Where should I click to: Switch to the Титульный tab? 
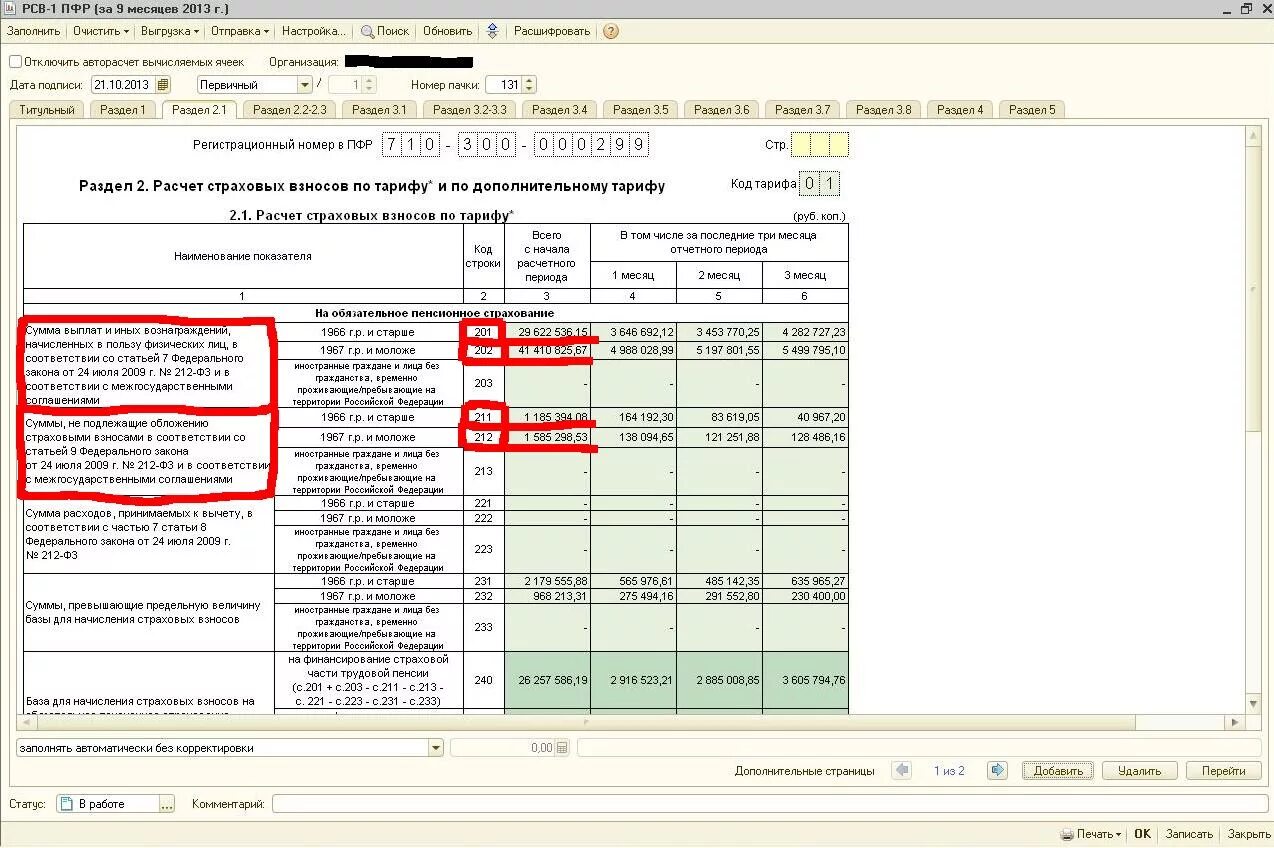point(47,110)
